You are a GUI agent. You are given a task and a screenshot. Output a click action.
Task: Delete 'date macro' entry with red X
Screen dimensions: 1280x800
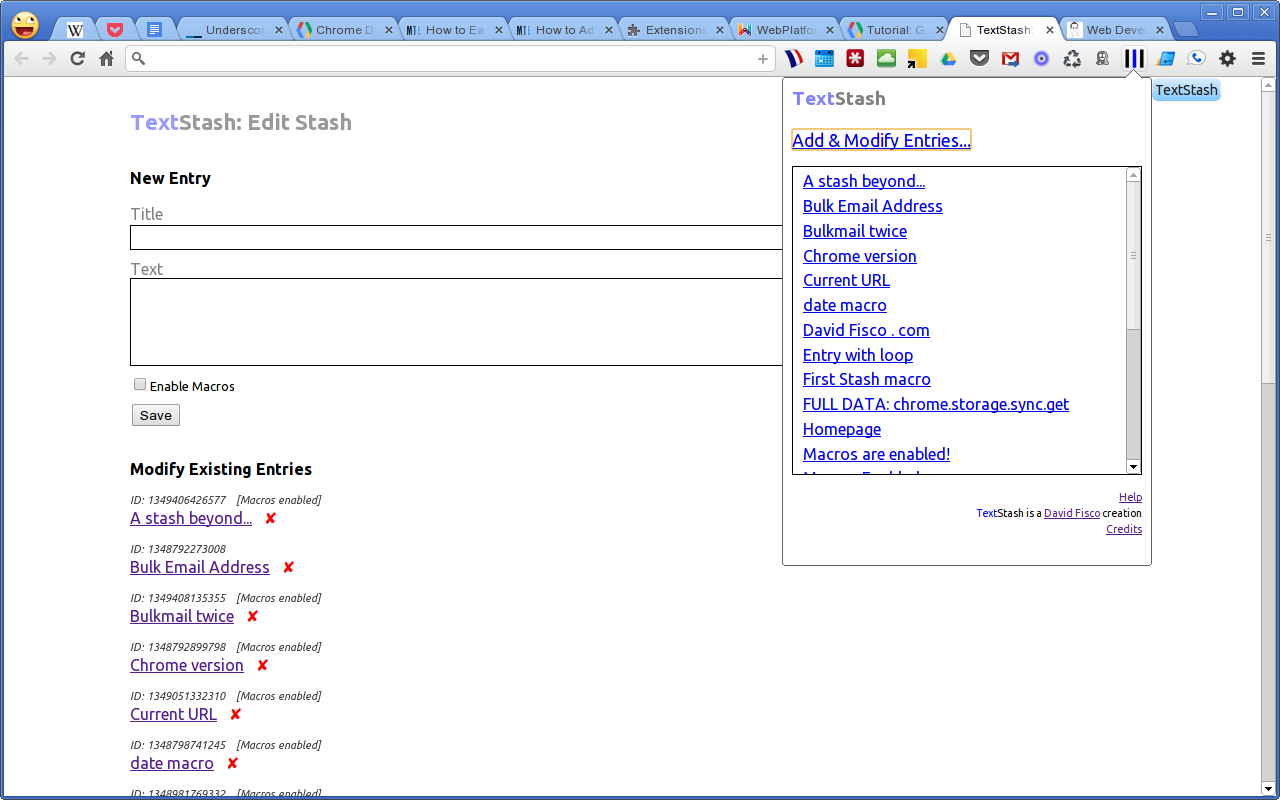click(x=232, y=763)
